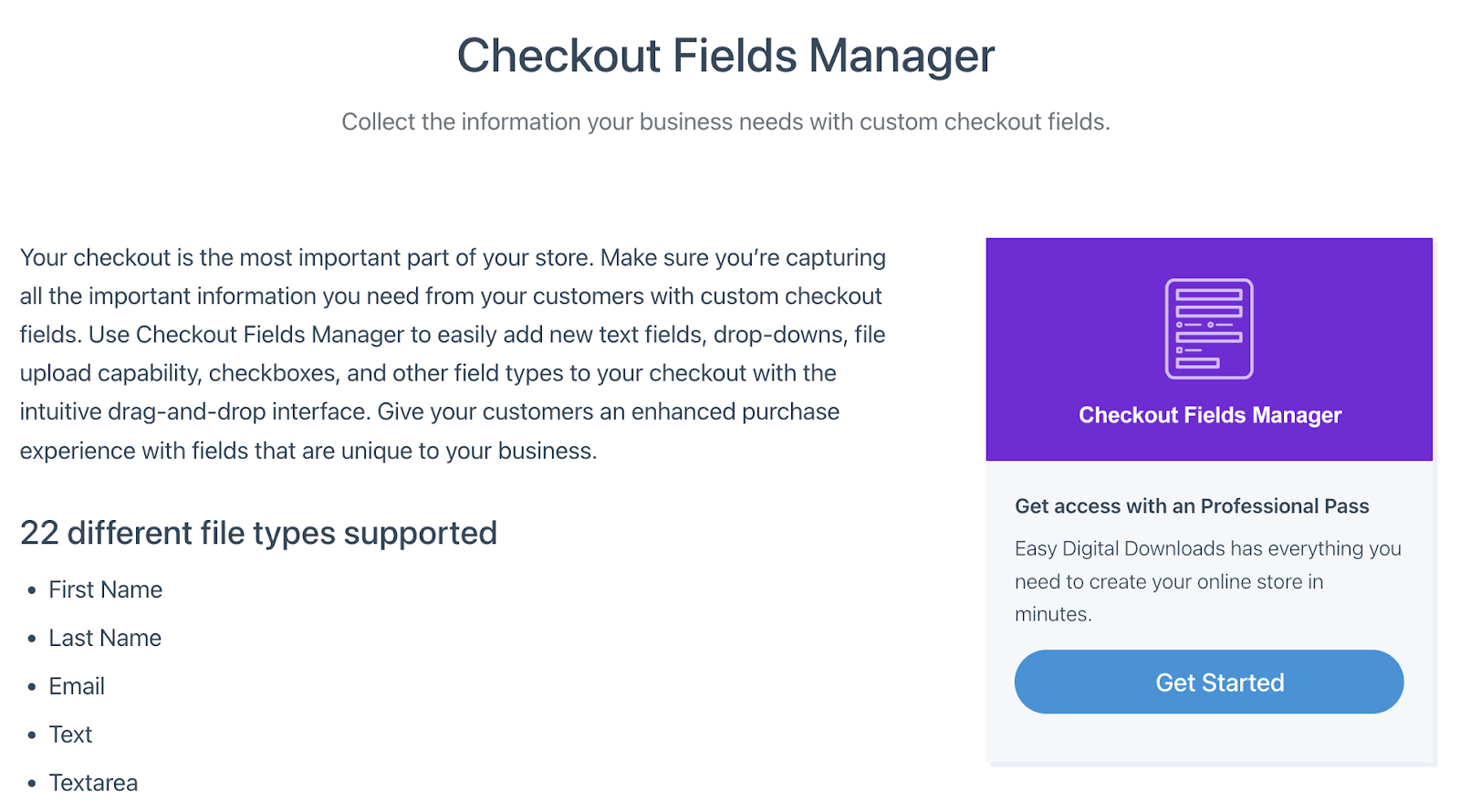Choose the Text list item
Image resolution: width=1460 pixels, height=812 pixels.
pyautogui.click(x=70, y=735)
